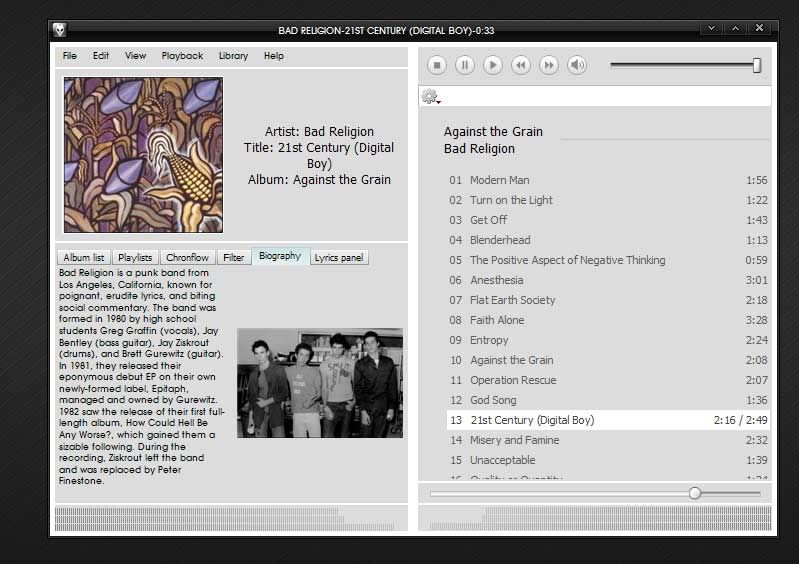Select The Positive Aspect of Negative Thinking
This screenshot has height=564, width=799.
pyautogui.click(x=608, y=260)
